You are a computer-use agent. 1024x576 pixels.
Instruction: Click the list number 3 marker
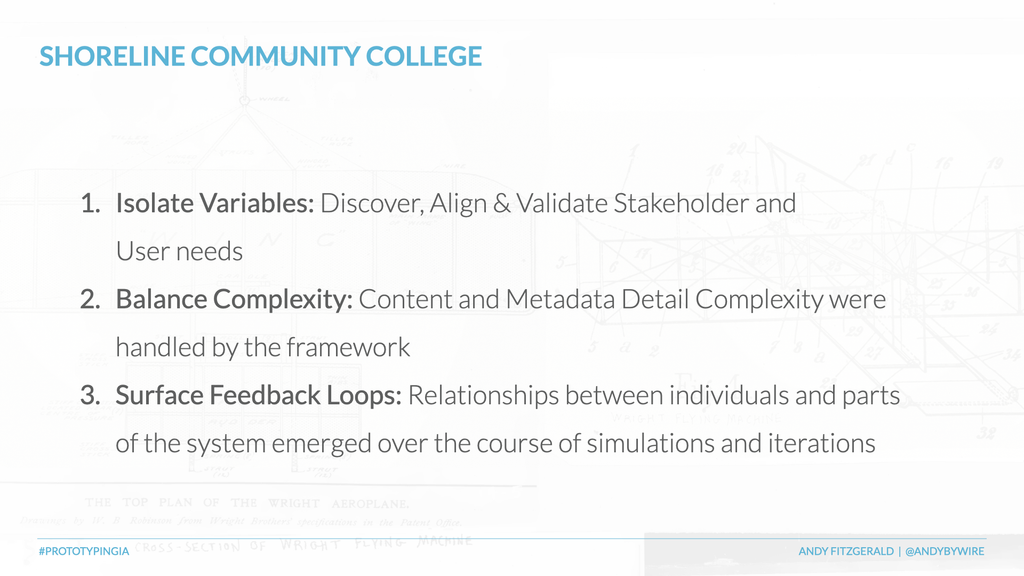[x=90, y=395]
